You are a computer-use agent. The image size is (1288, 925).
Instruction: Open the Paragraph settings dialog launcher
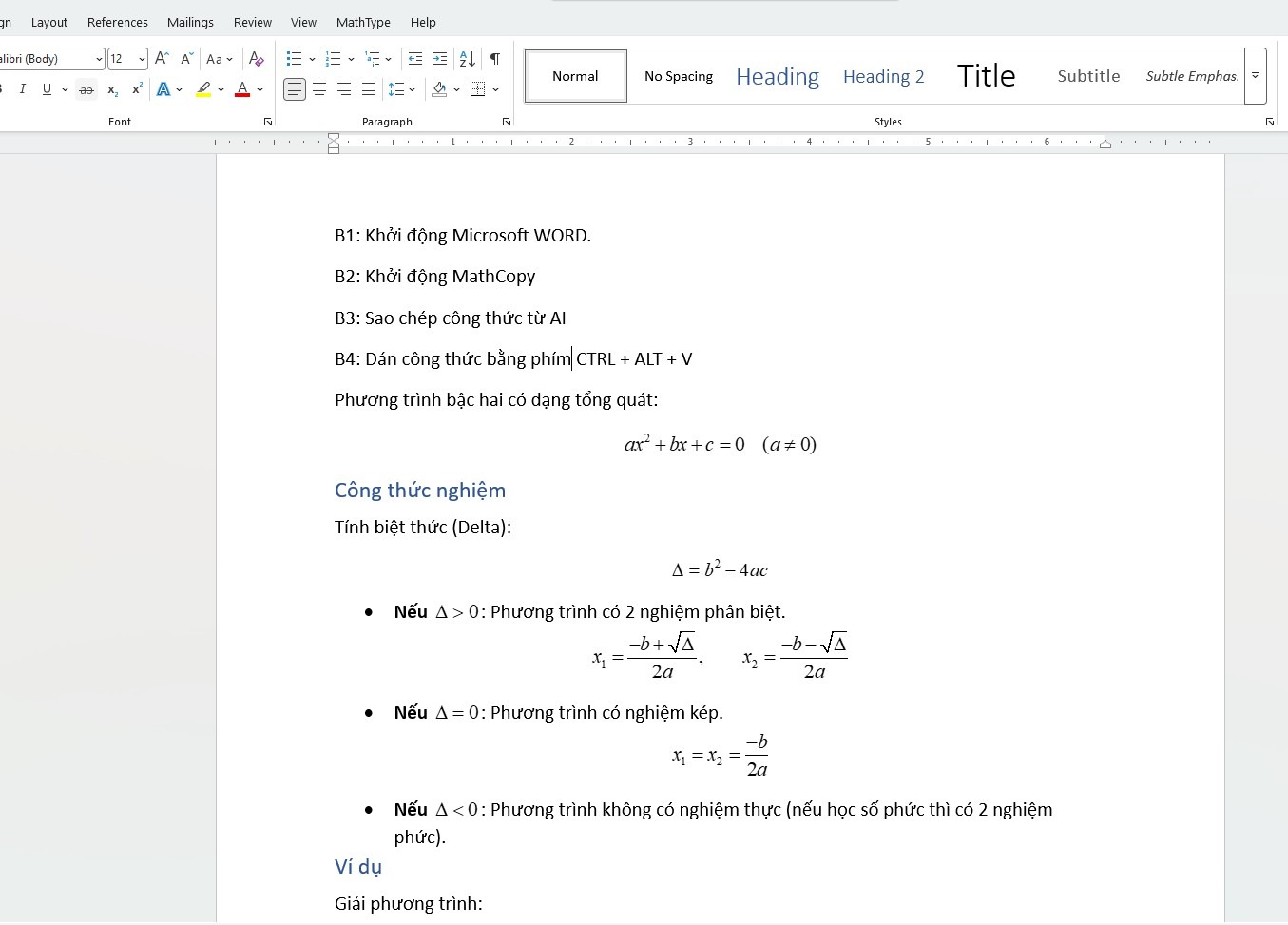tap(507, 122)
